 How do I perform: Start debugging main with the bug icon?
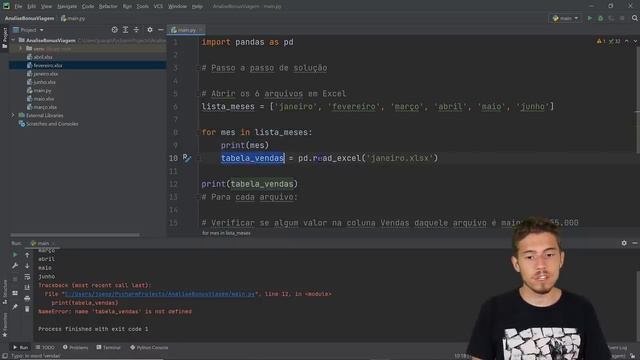tap(600, 18)
